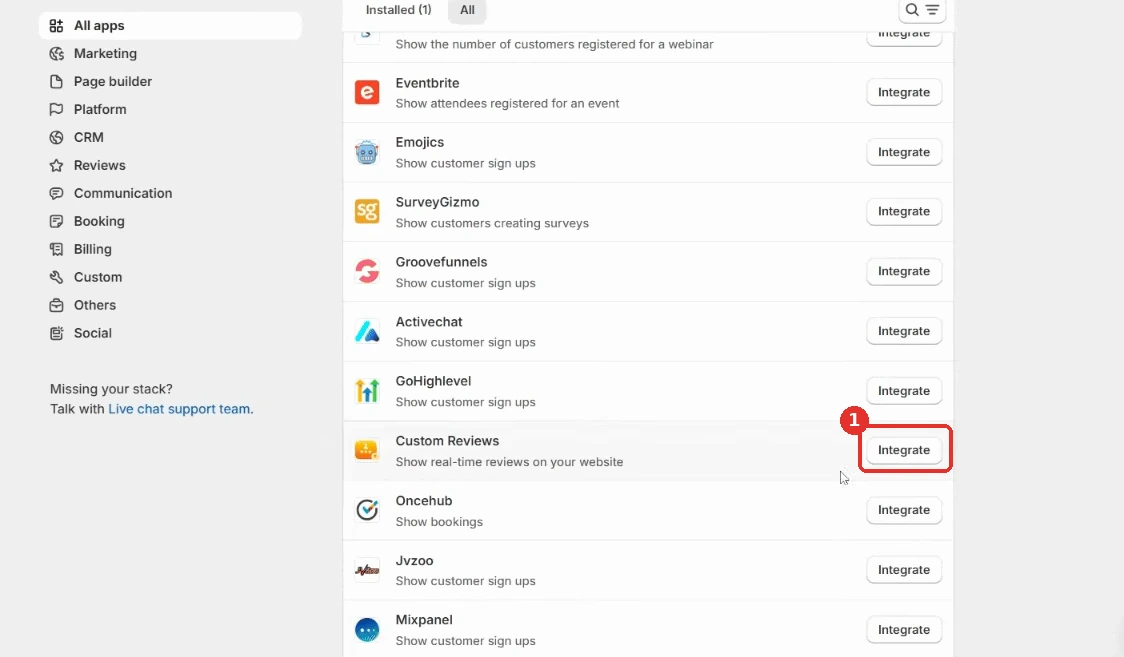
Task: Click the Communication category icon
Action: tap(57, 193)
